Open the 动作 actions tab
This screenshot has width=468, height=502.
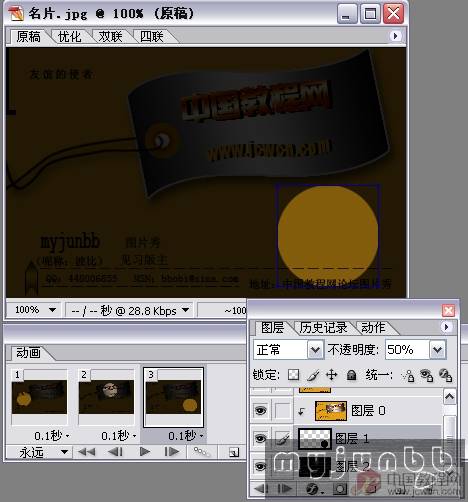click(x=373, y=328)
